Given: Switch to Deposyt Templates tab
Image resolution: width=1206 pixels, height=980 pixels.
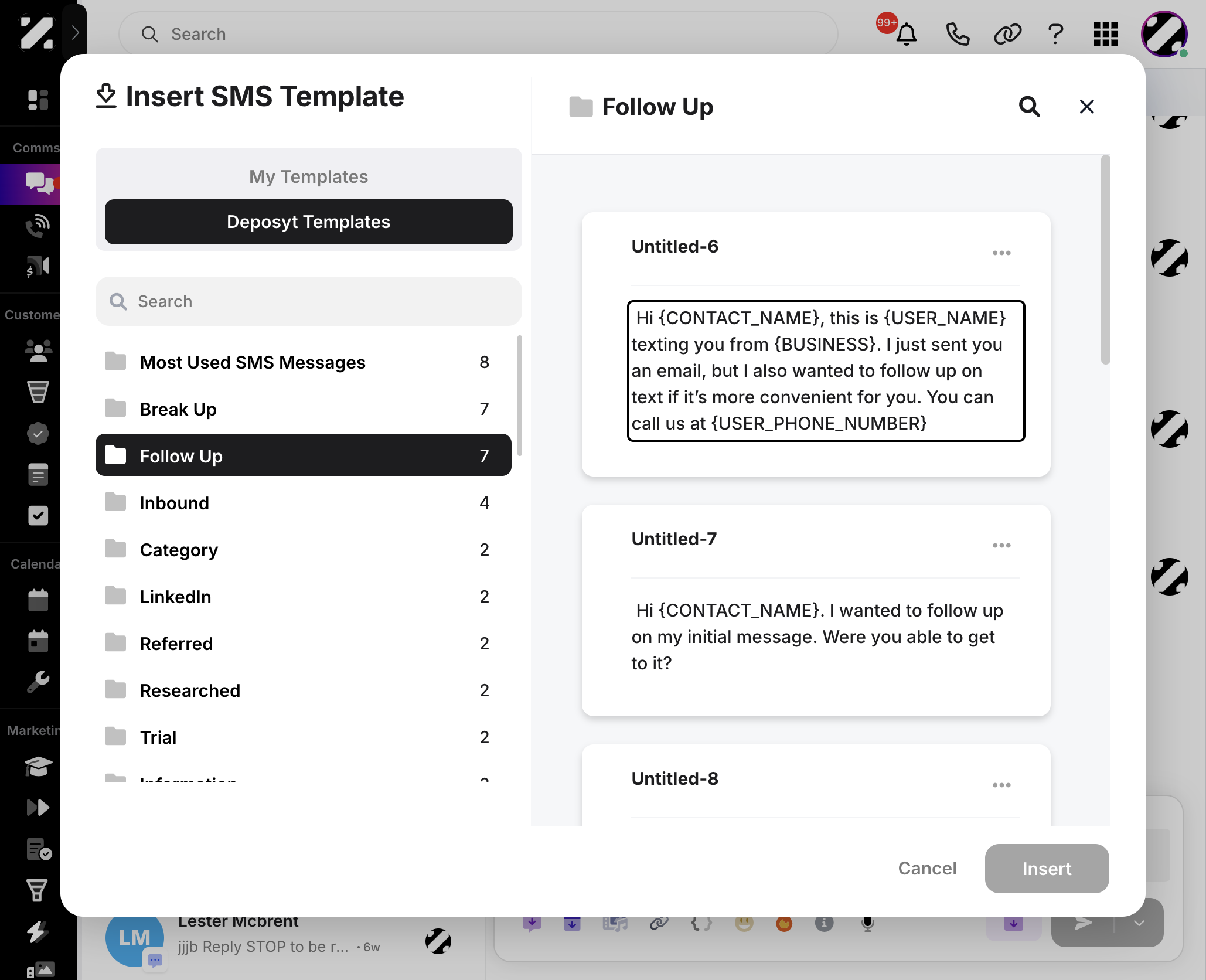Looking at the screenshot, I should click(x=308, y=222).
